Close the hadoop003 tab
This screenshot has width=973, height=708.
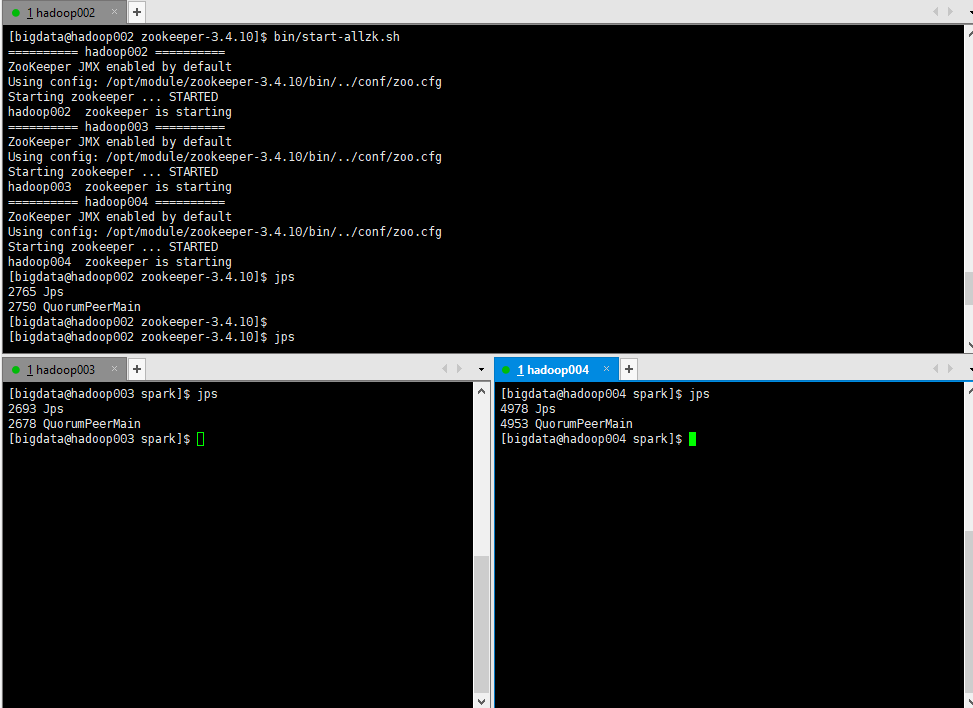coord(114,369)
